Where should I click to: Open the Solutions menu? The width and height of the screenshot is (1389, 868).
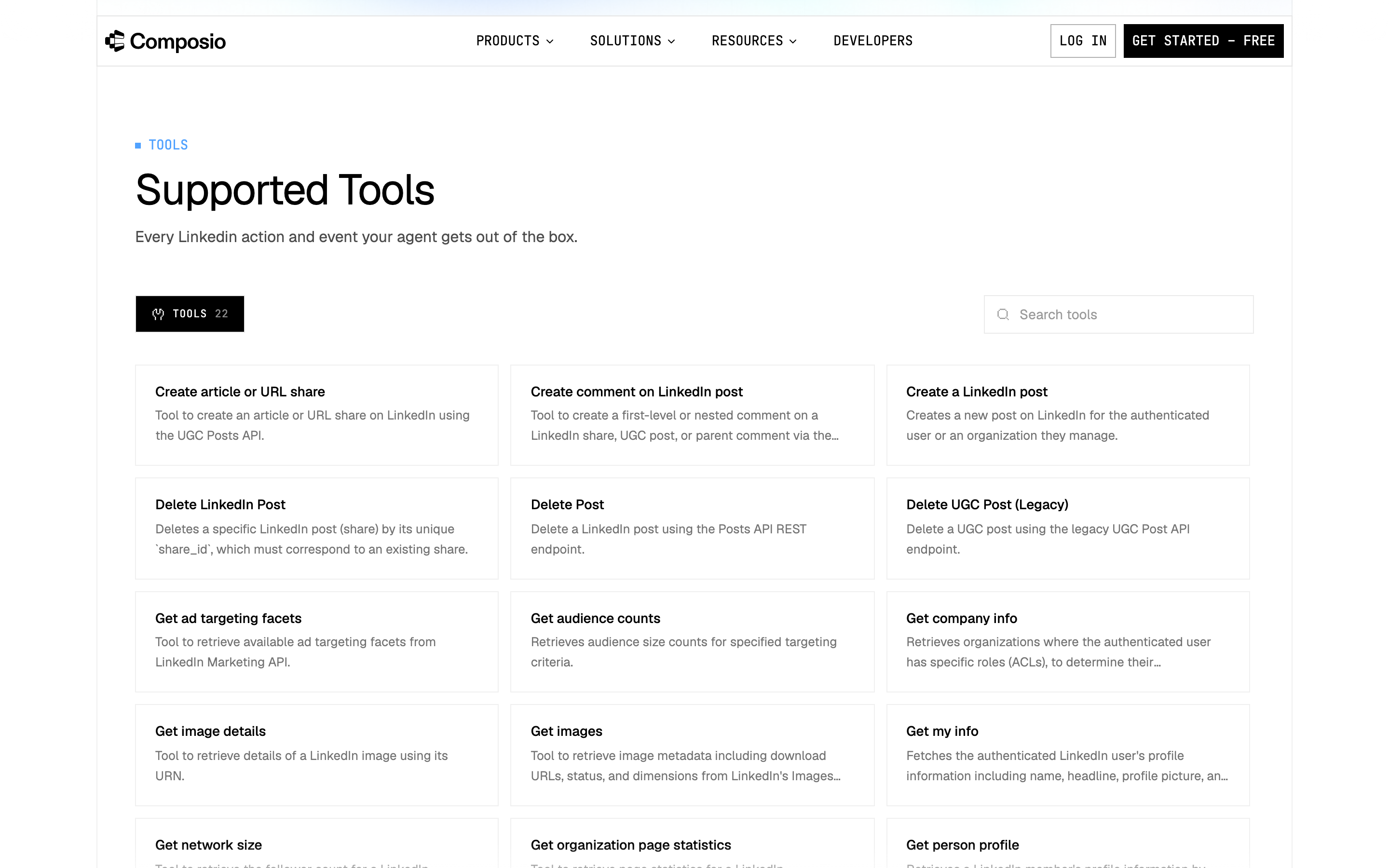(x=632, y=41)
